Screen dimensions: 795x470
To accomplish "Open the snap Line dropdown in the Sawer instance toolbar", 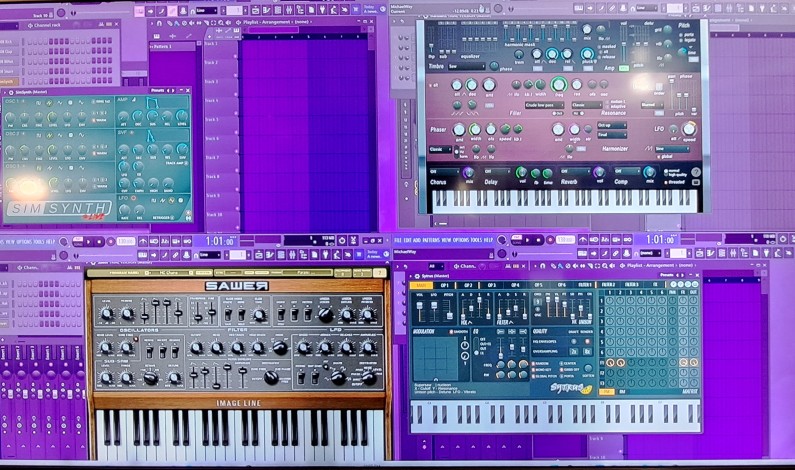I will [210, 255].
